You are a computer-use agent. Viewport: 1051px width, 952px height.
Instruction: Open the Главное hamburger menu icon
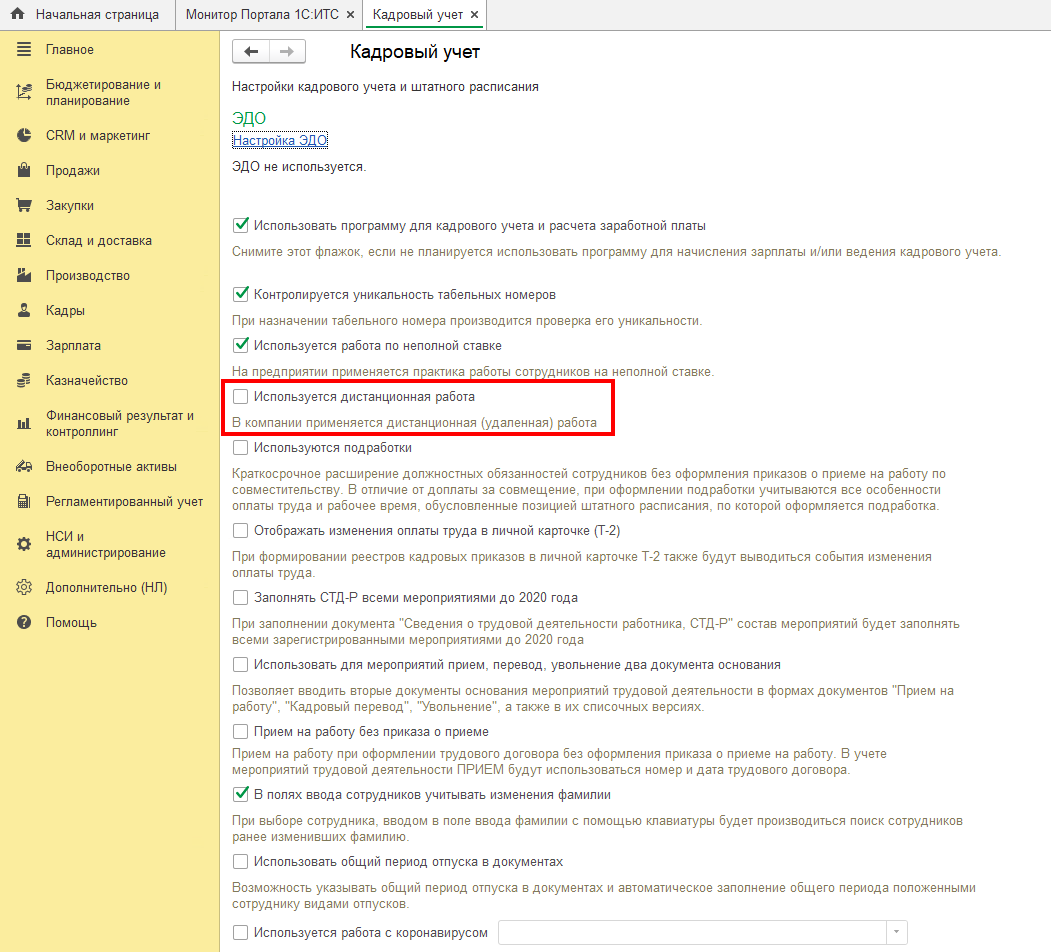pos(24,49)
